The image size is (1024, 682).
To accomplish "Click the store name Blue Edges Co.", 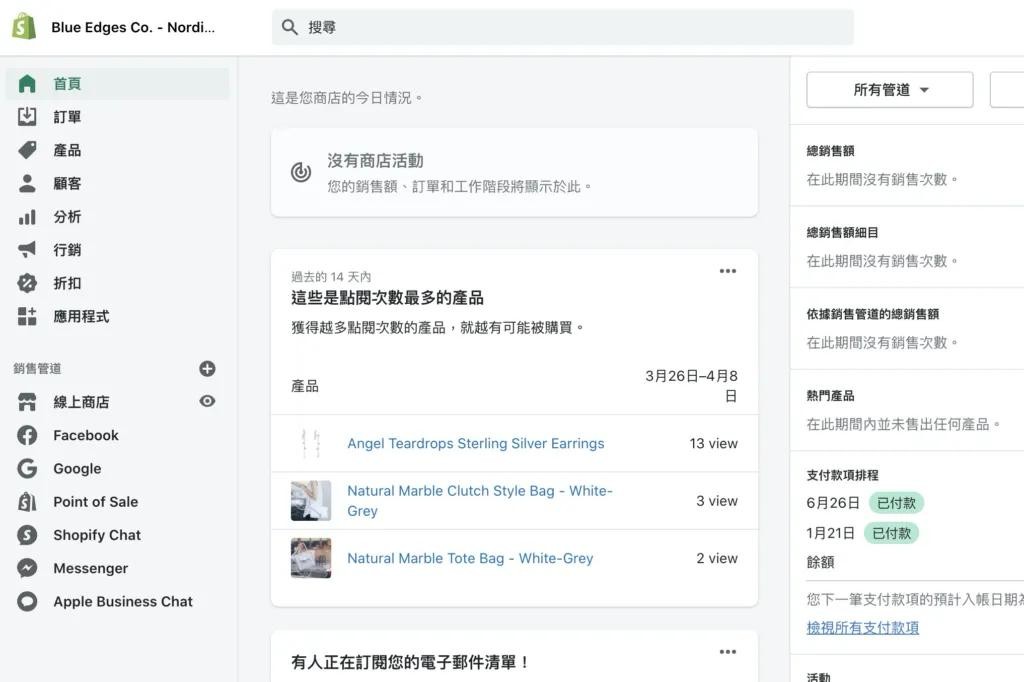I will tap(133, 27).
